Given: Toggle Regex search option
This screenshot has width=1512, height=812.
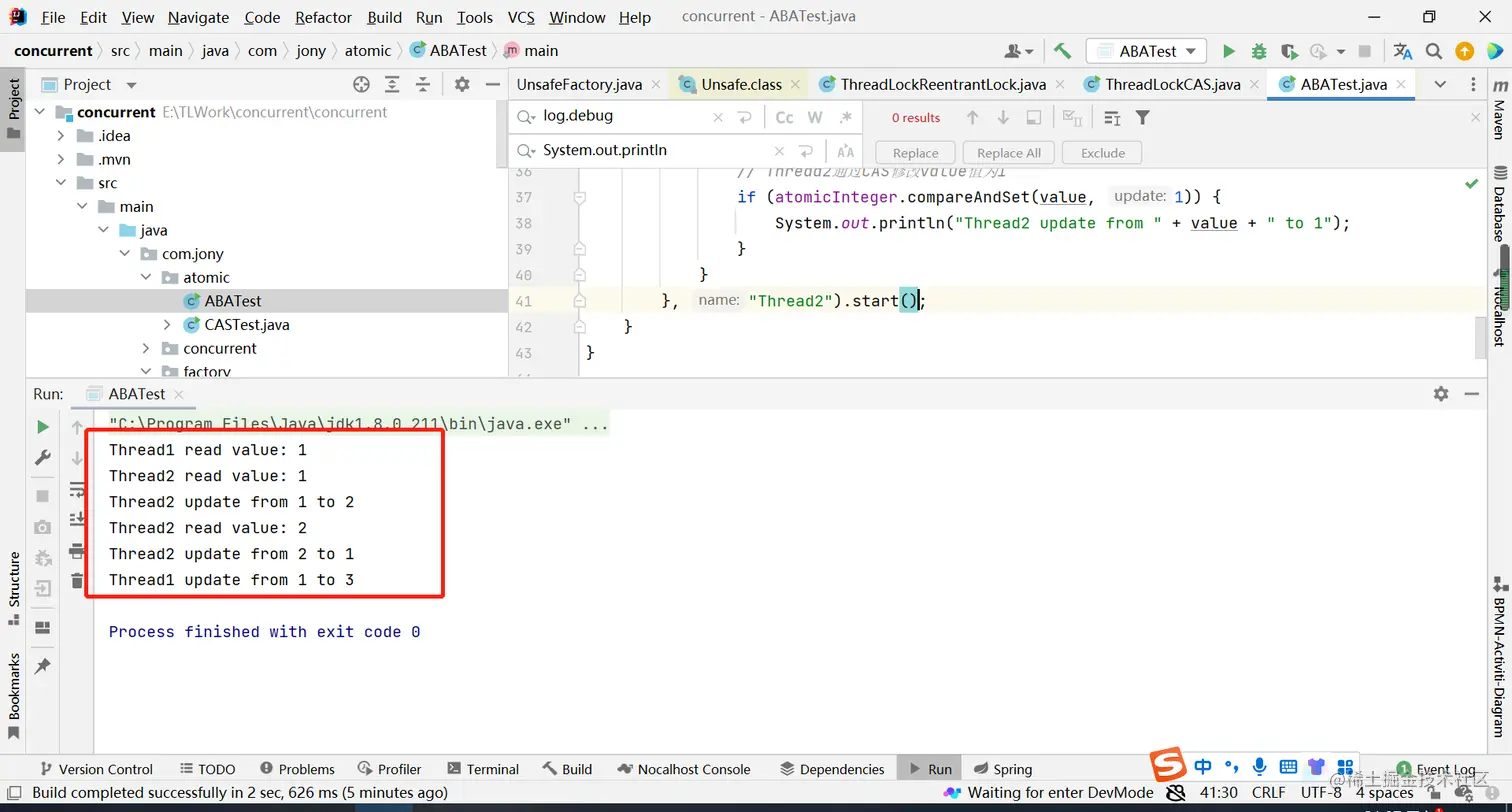Looking at the screenshot, I should pos(846,118).
